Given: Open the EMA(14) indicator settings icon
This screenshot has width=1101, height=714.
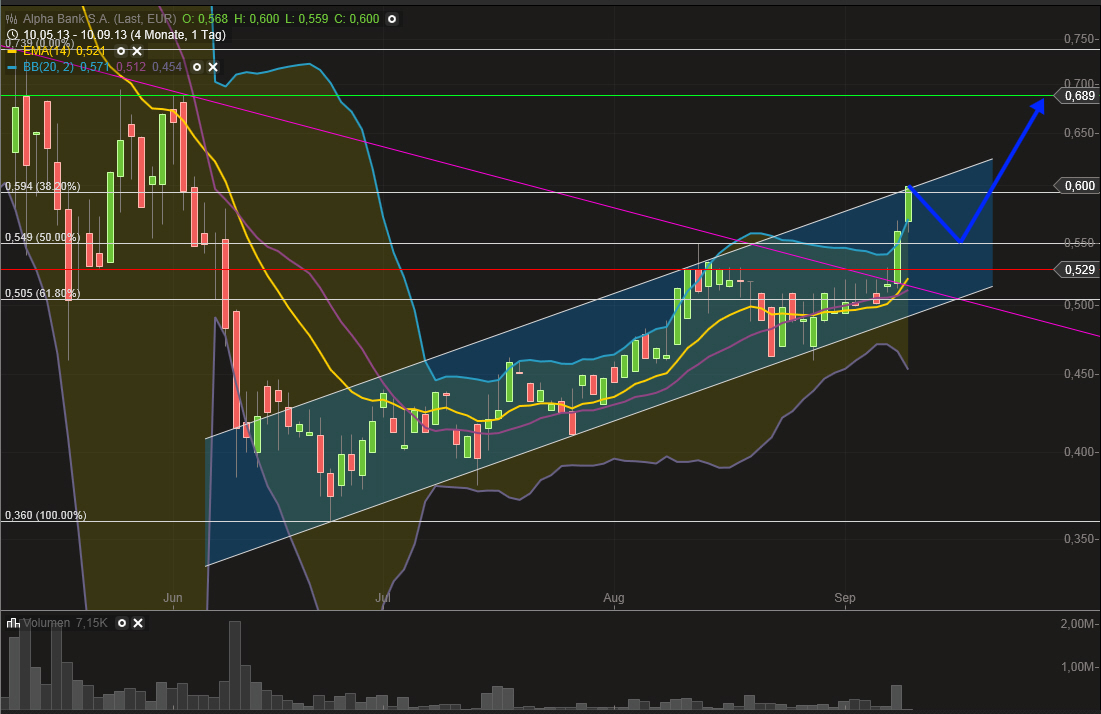Looking at the screenshot, I should point(121,51).
